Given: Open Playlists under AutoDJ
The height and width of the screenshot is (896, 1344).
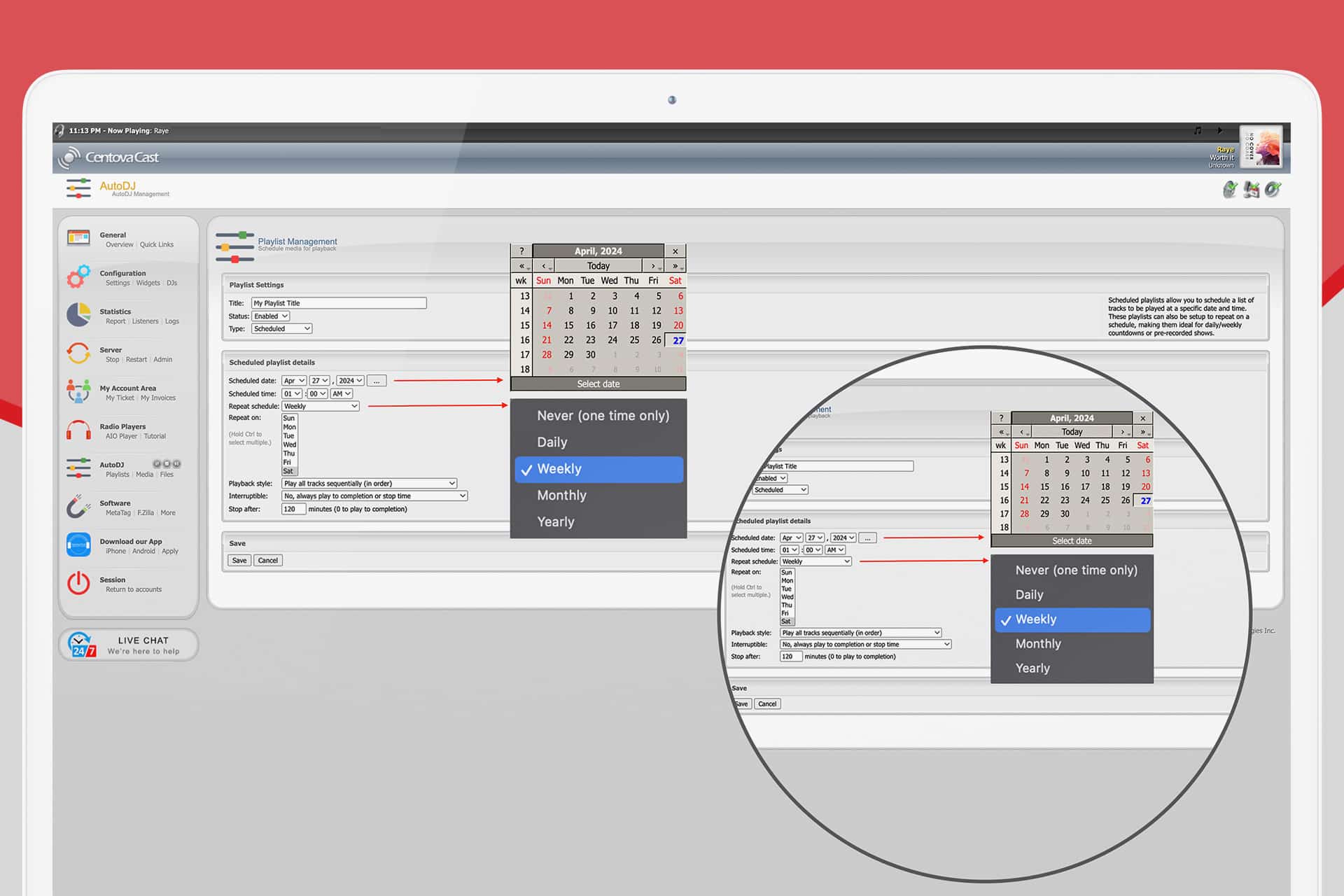Looking at the screenshot, I should (118, 475).
